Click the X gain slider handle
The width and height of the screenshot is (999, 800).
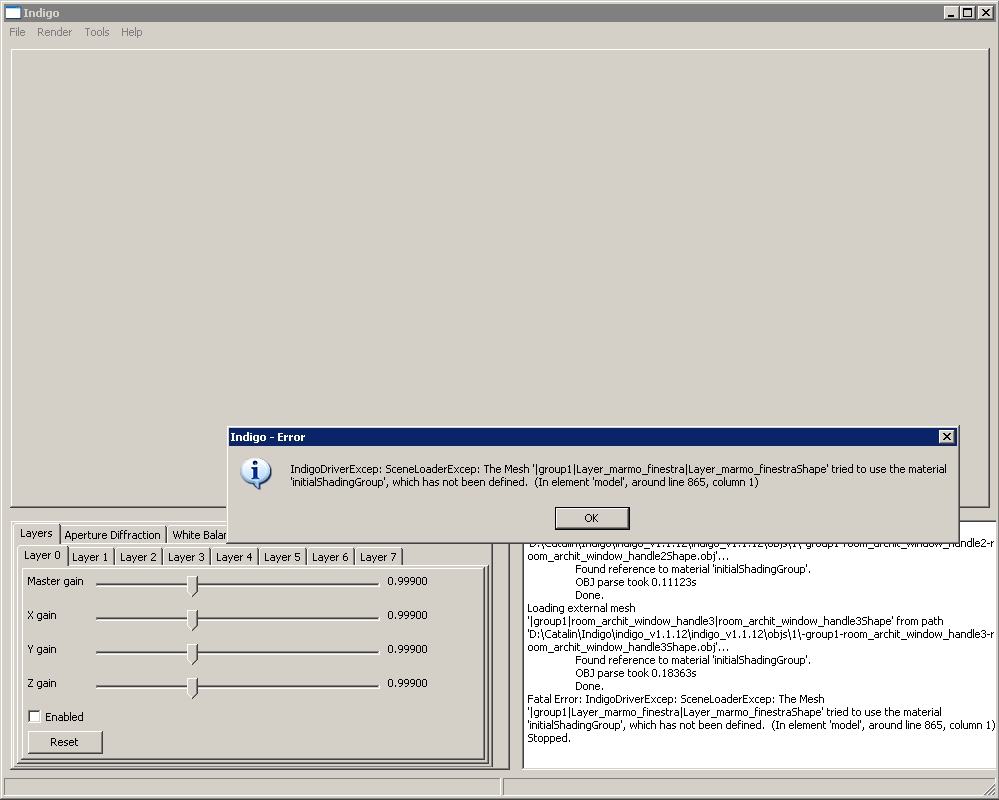(x=192, y=619)
